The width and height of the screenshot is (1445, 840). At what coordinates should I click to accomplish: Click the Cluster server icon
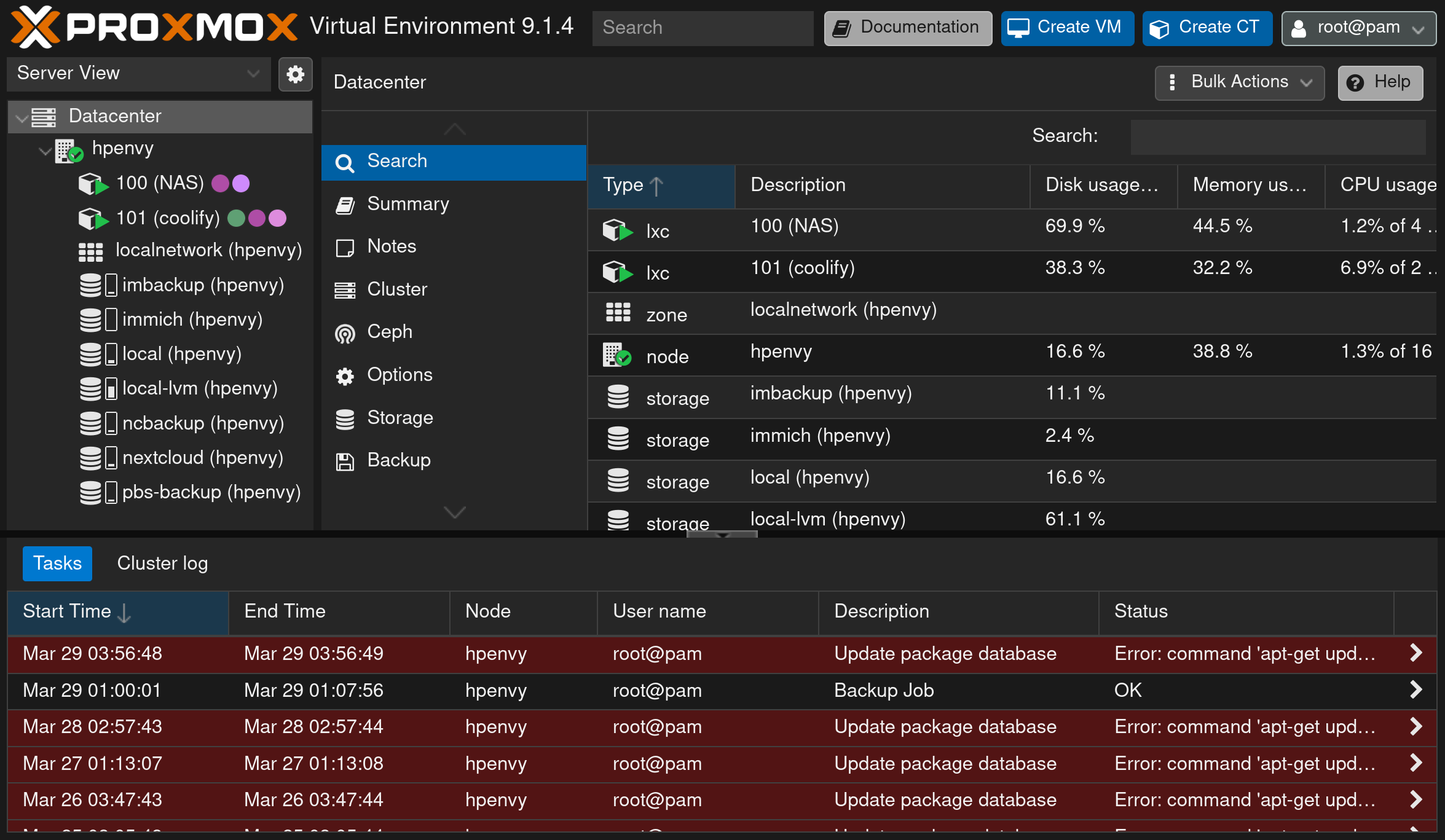click(345, 290)
